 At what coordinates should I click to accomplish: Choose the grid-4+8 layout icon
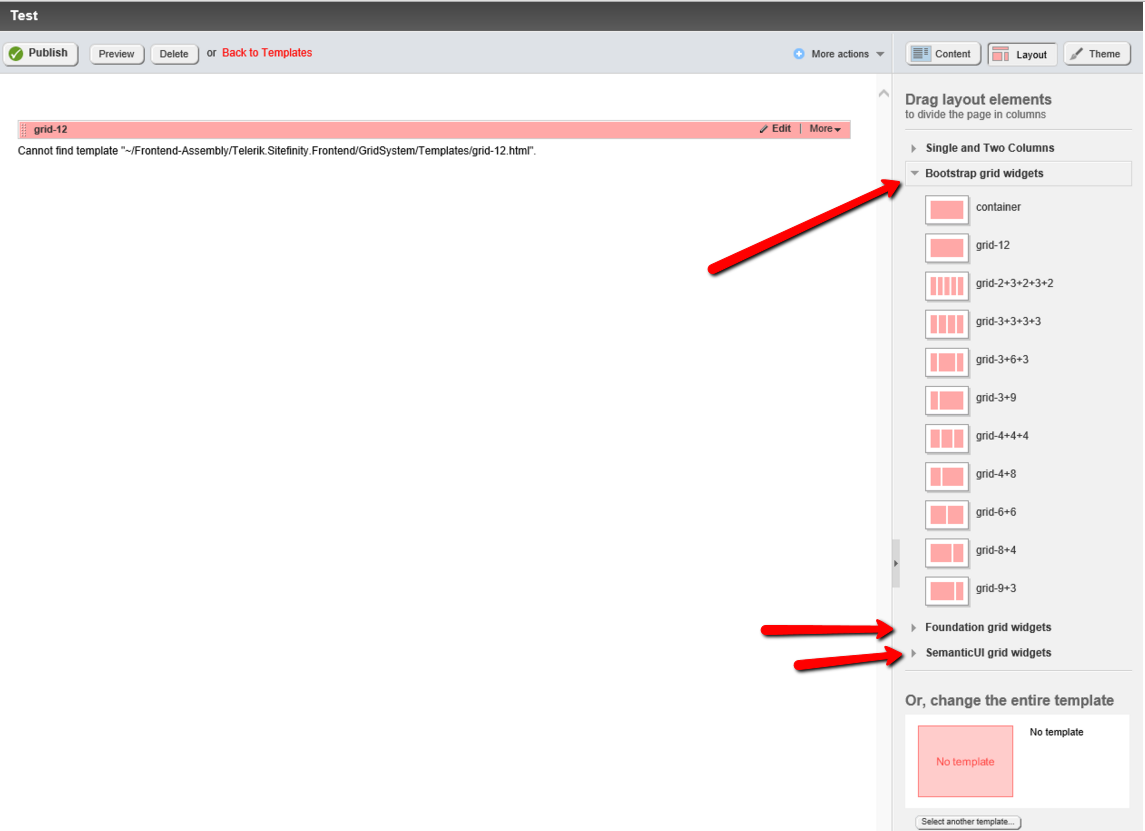coord(946,476)
